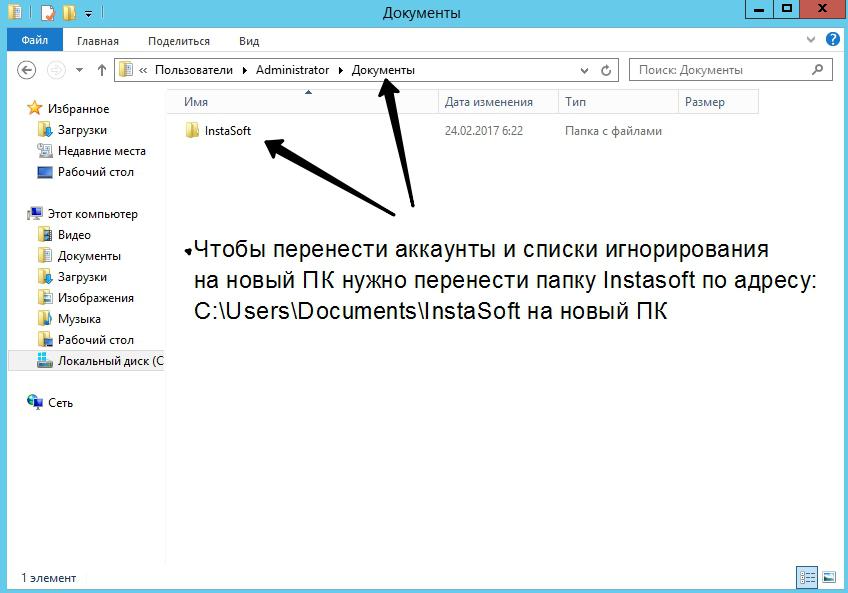This screenshot has height=593, width=848.
Task: Show hidden path levels via double chevron
Action: tap(143, 70)
